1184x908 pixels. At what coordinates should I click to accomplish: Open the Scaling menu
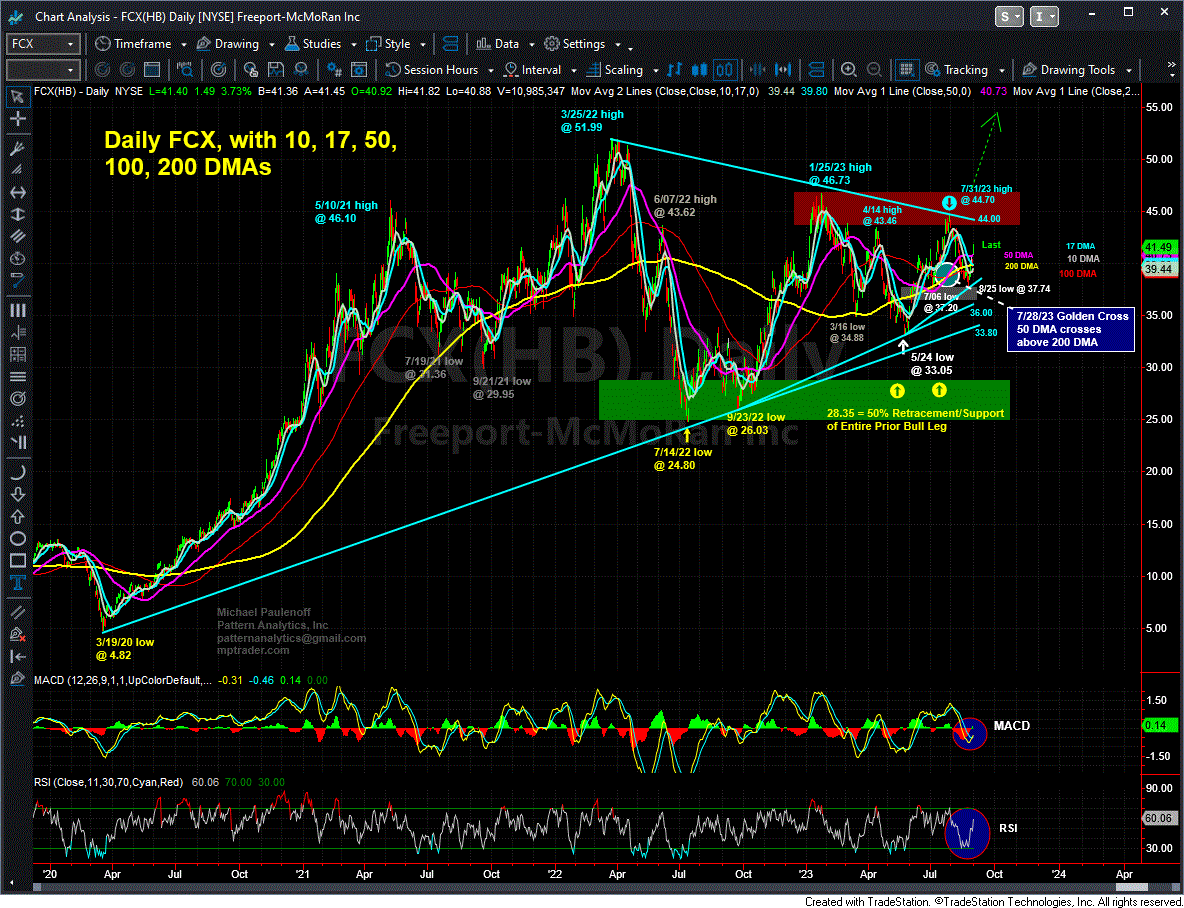[x=622, y=70]
